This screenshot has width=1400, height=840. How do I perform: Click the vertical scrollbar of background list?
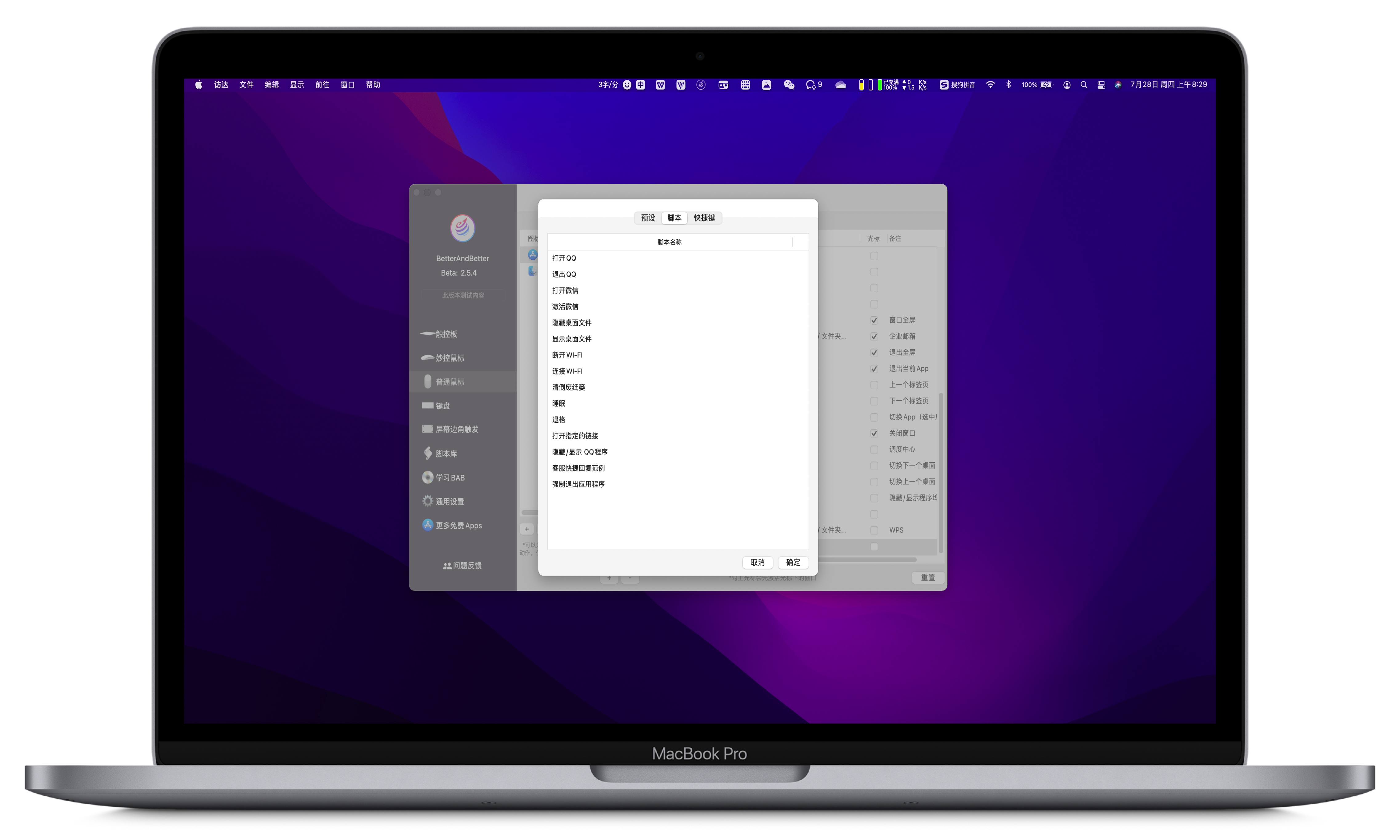[x=941, y=473]
